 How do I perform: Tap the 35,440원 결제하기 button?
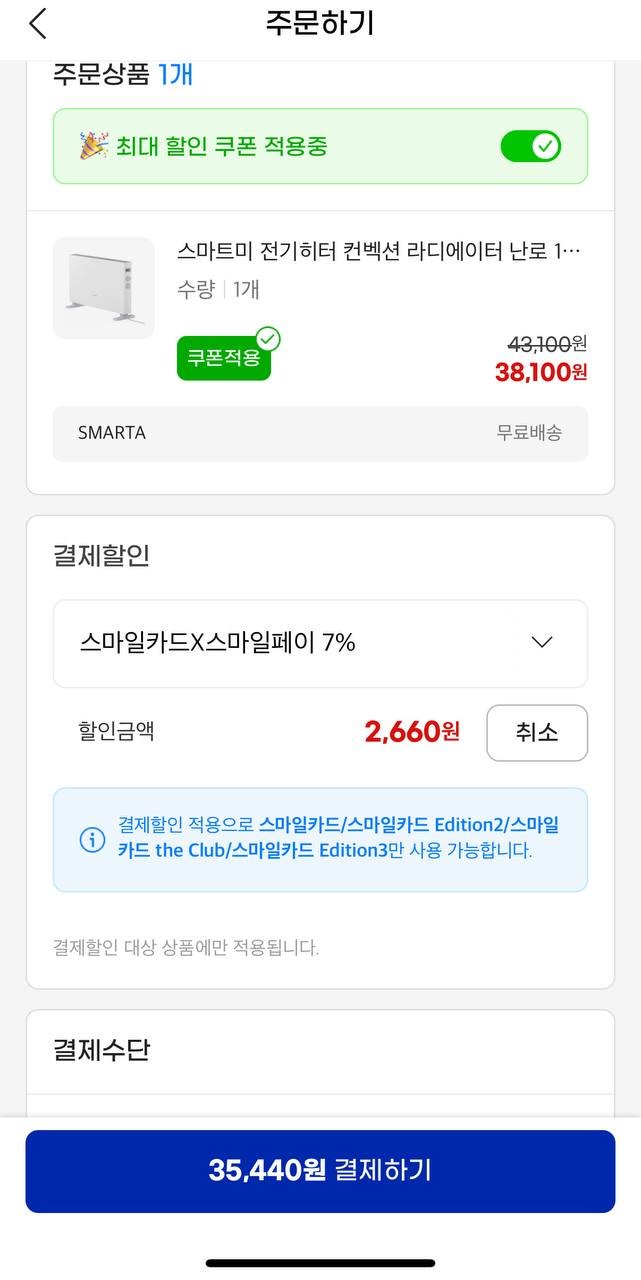pyautogui.click(x=320, y=1171)
